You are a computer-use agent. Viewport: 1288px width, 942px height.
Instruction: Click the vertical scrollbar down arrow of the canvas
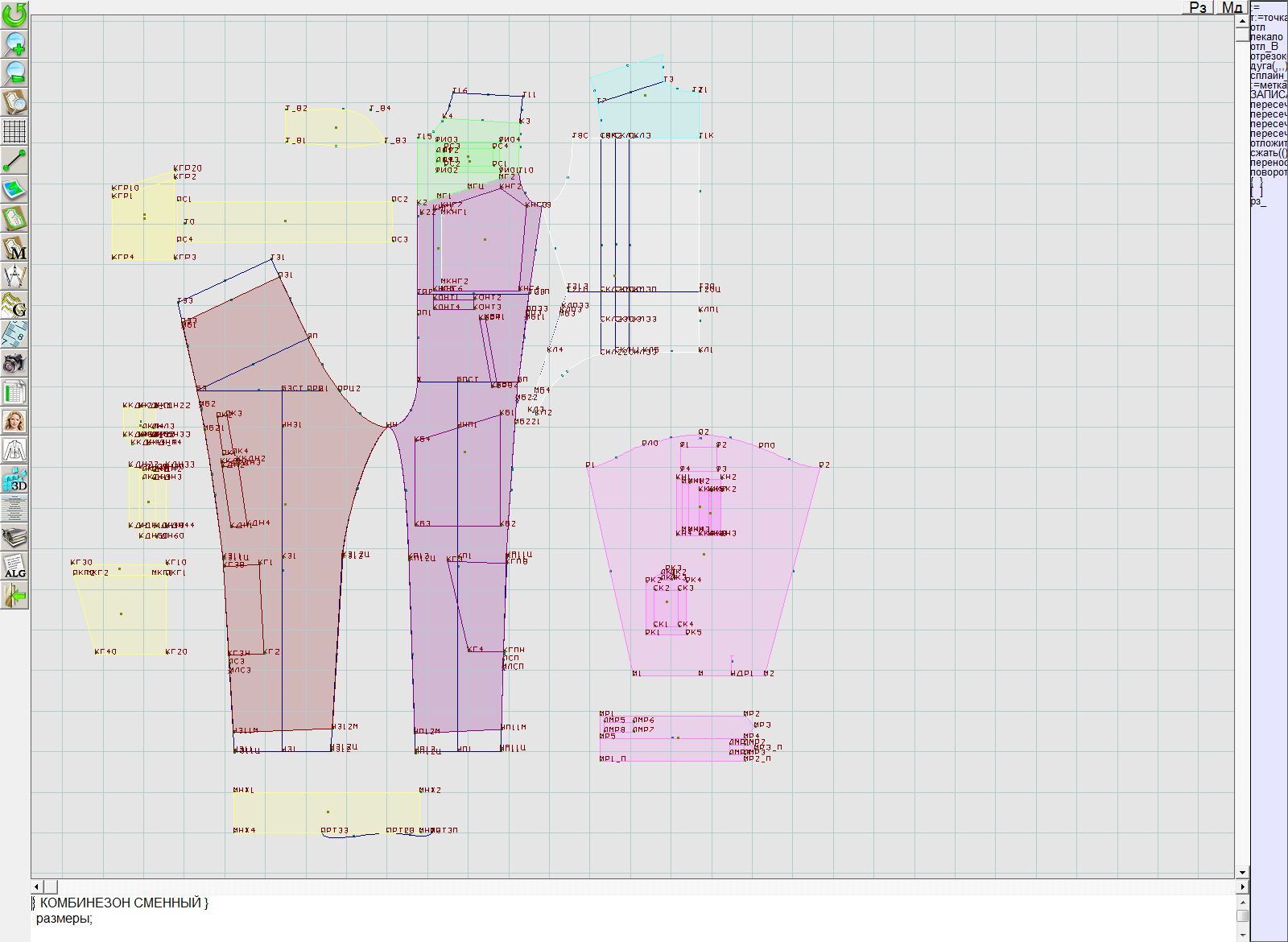(x=1242, y=872)
